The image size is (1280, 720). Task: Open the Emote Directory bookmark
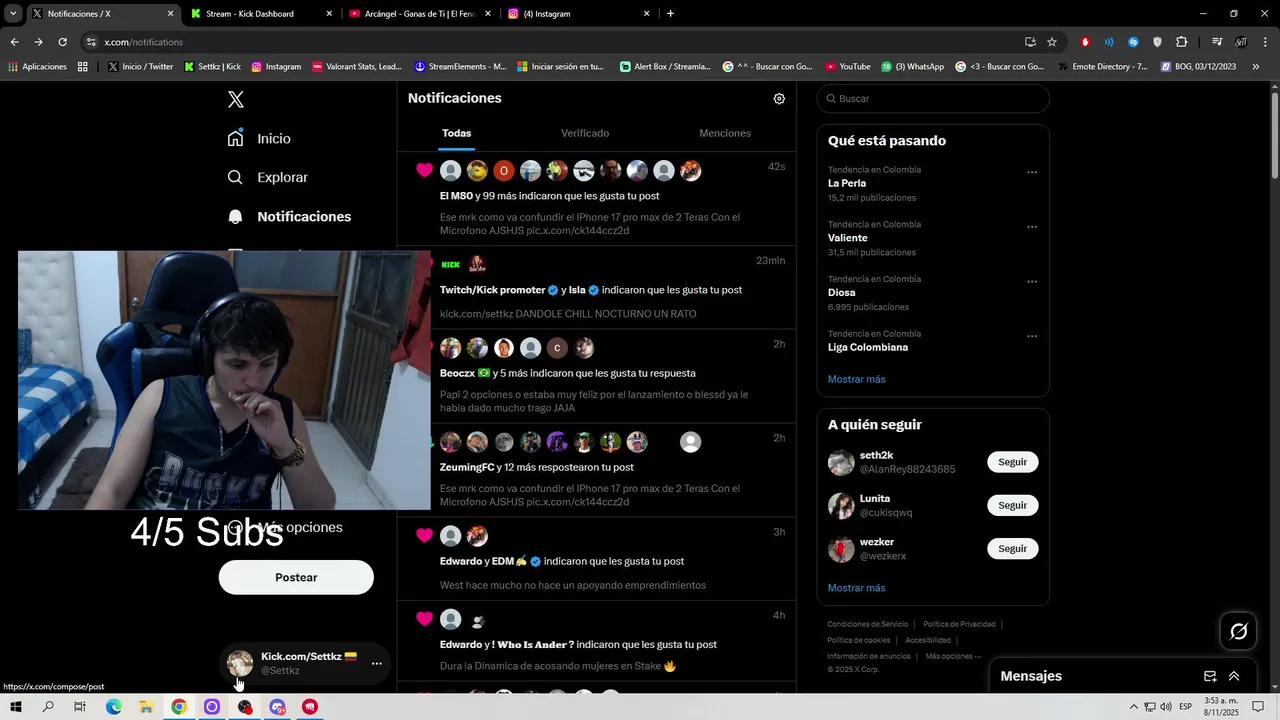(1102, 67)
